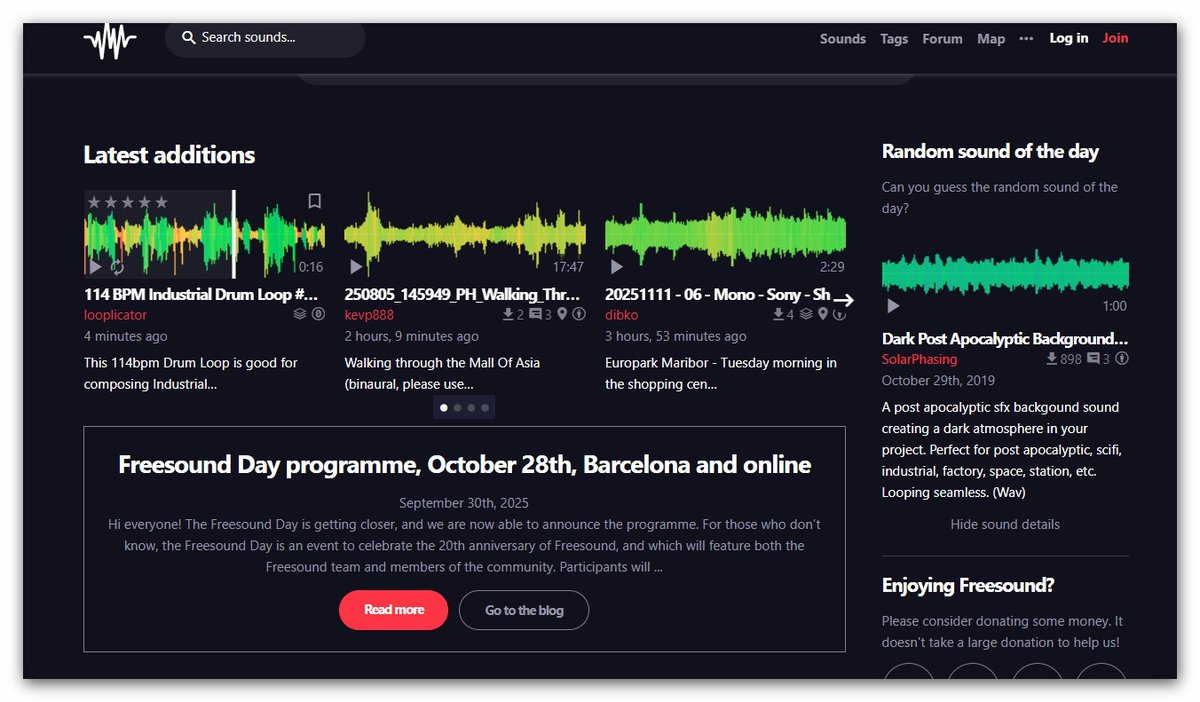Open the Tags menu item

pyautogui.click(x=894, y=39)
